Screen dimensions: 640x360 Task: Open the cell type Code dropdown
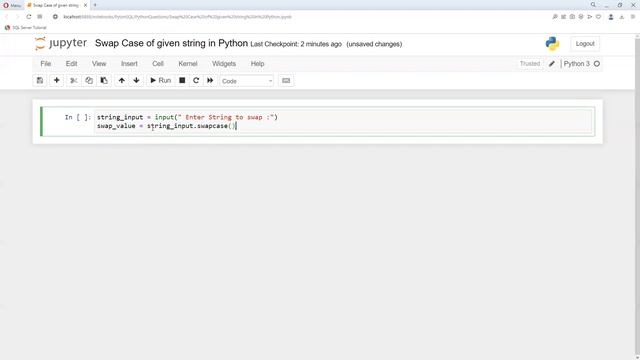click(x=247, y=81)
